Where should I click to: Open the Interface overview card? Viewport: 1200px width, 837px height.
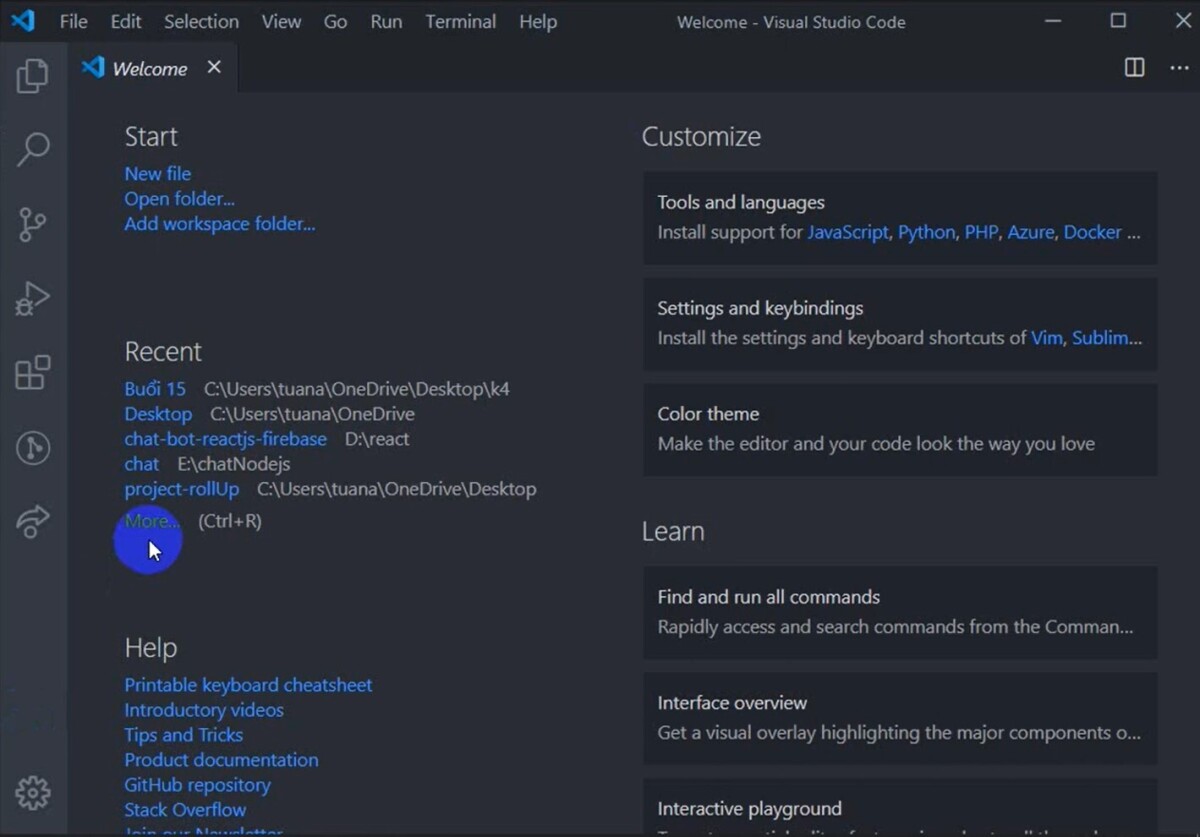(x=900, y=719)
